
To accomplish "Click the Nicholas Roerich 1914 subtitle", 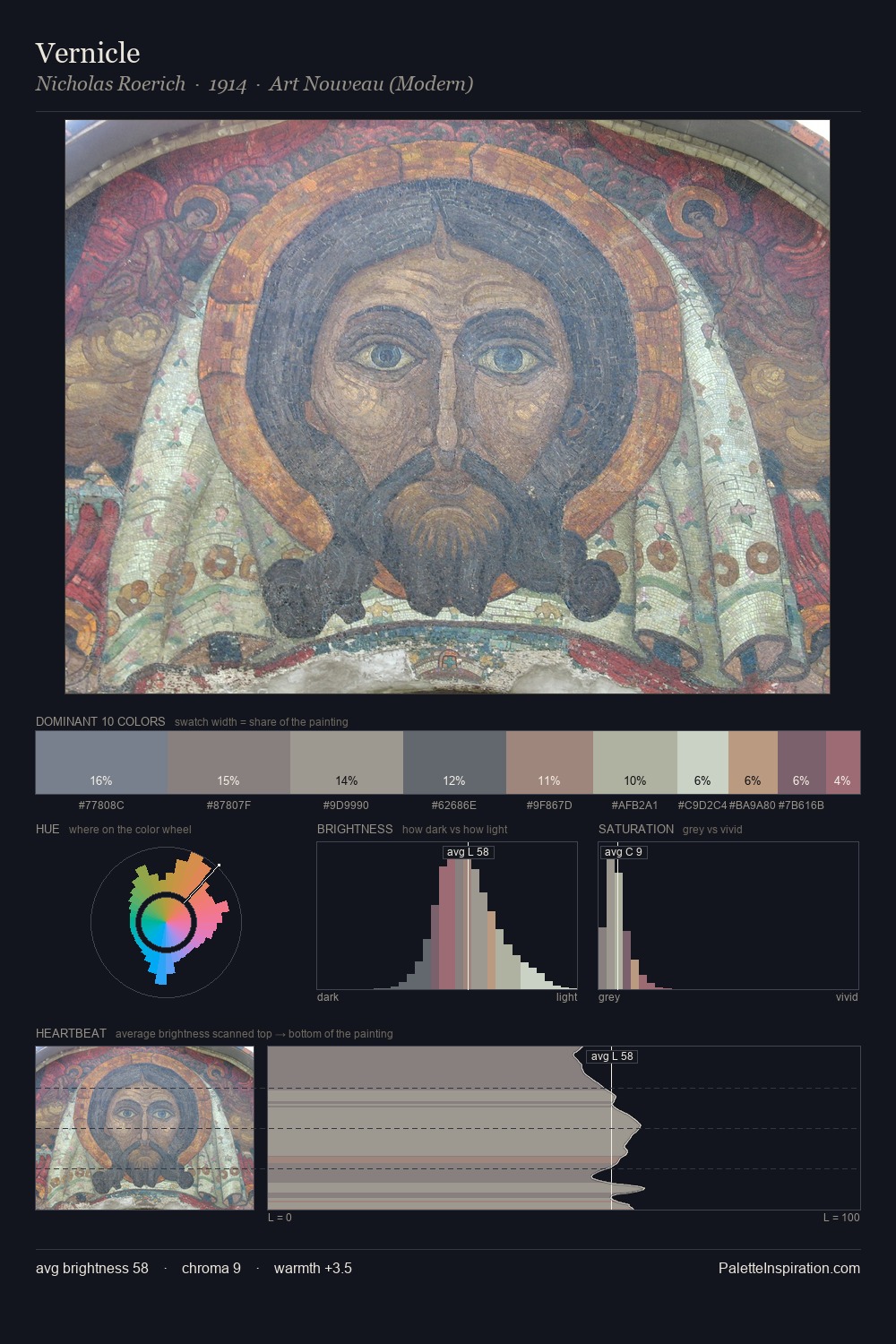I will [254, 84].
